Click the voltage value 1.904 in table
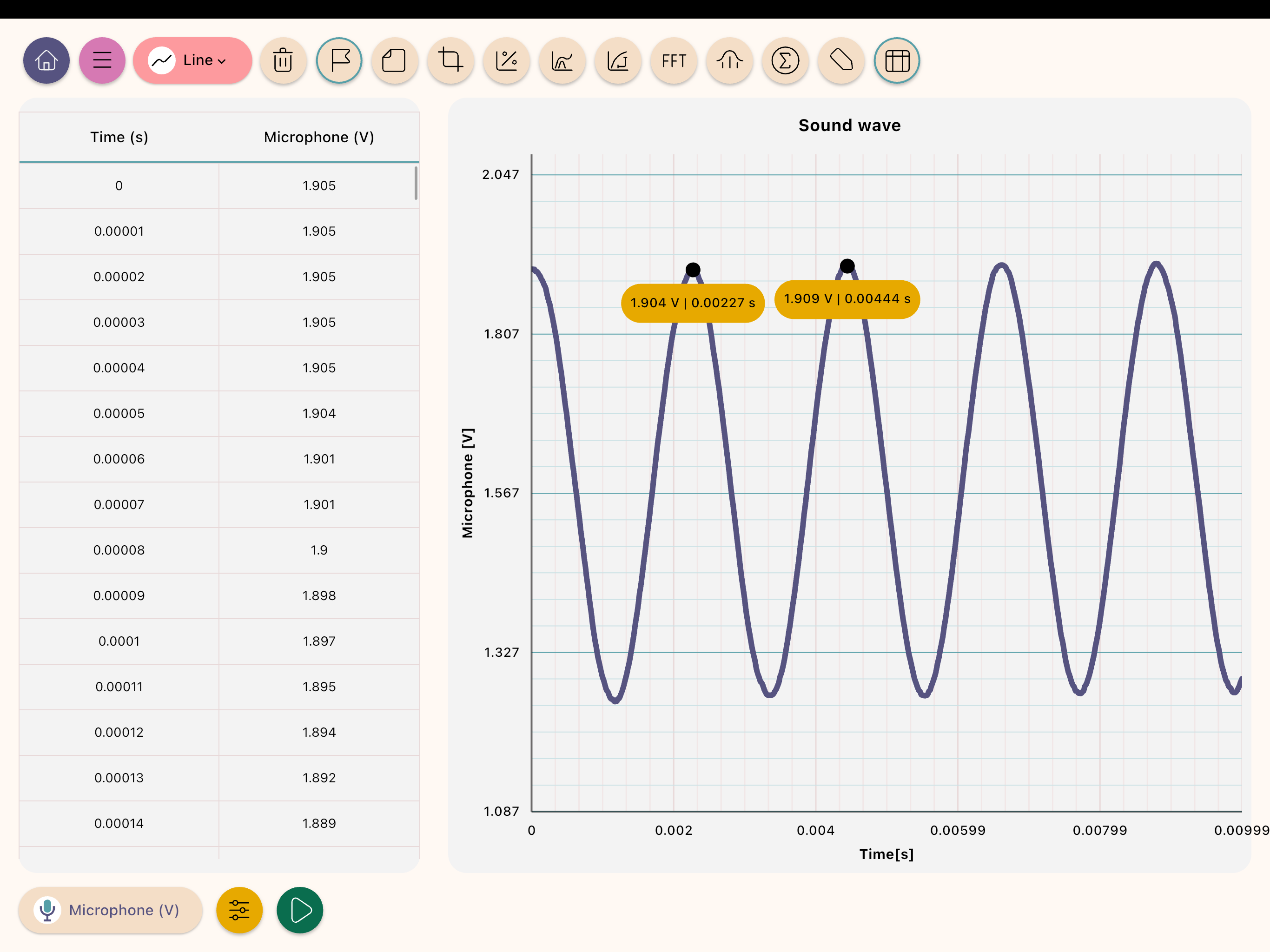 pyautogui.click(x=319, y=413)
